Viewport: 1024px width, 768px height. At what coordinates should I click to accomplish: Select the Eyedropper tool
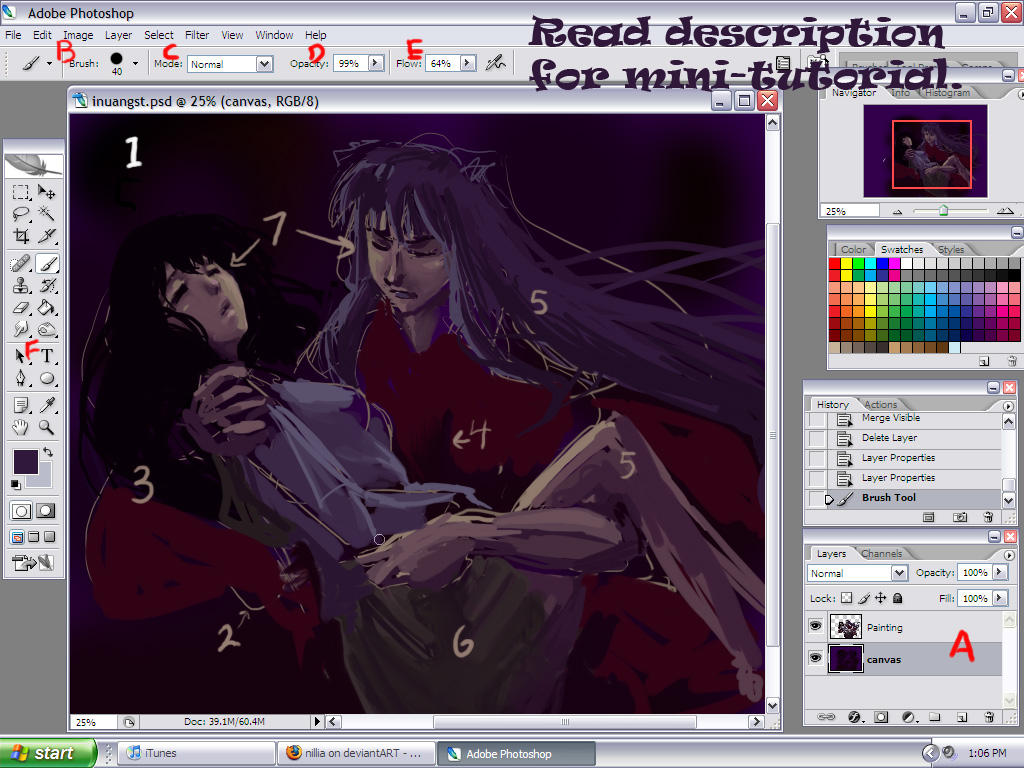tap(46, 406)
